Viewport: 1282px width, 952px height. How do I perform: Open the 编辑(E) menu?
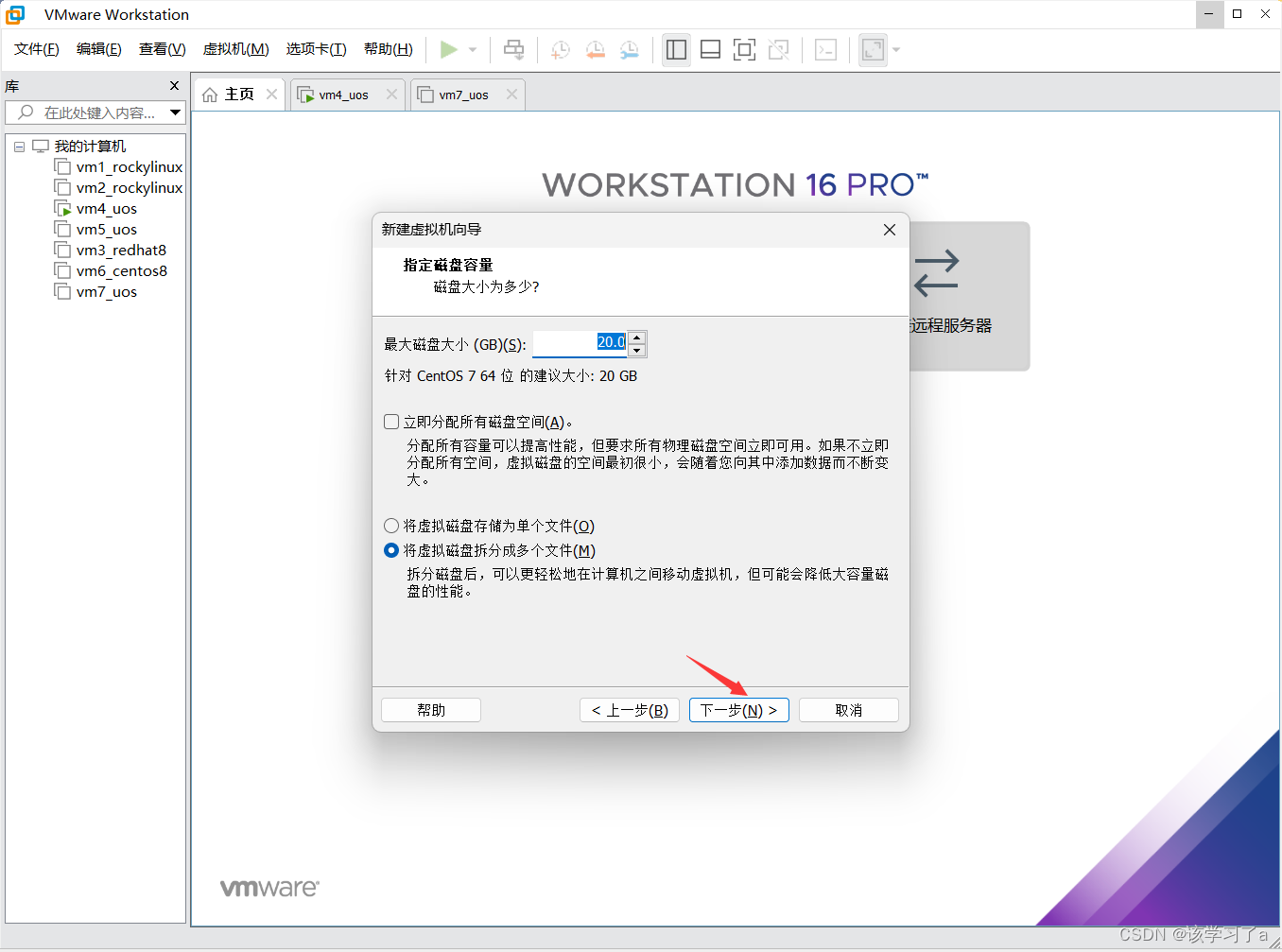99,49
